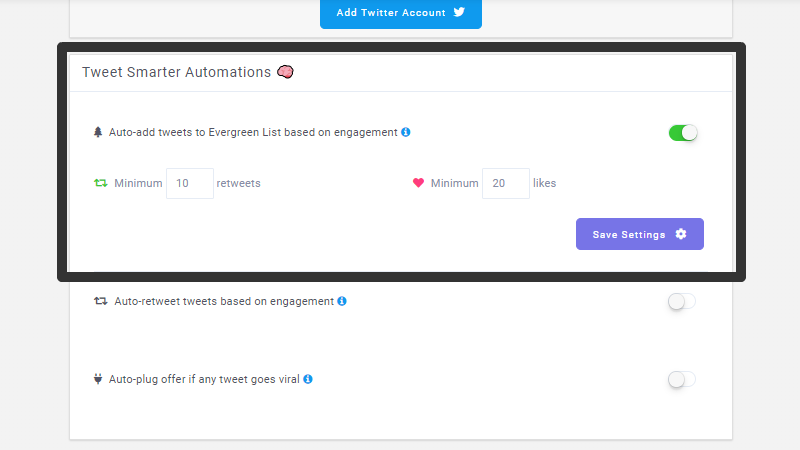The height and width of the screenshot is (450, 800).
Task: Focus the minimum likes input field
Action: [506, 183]
